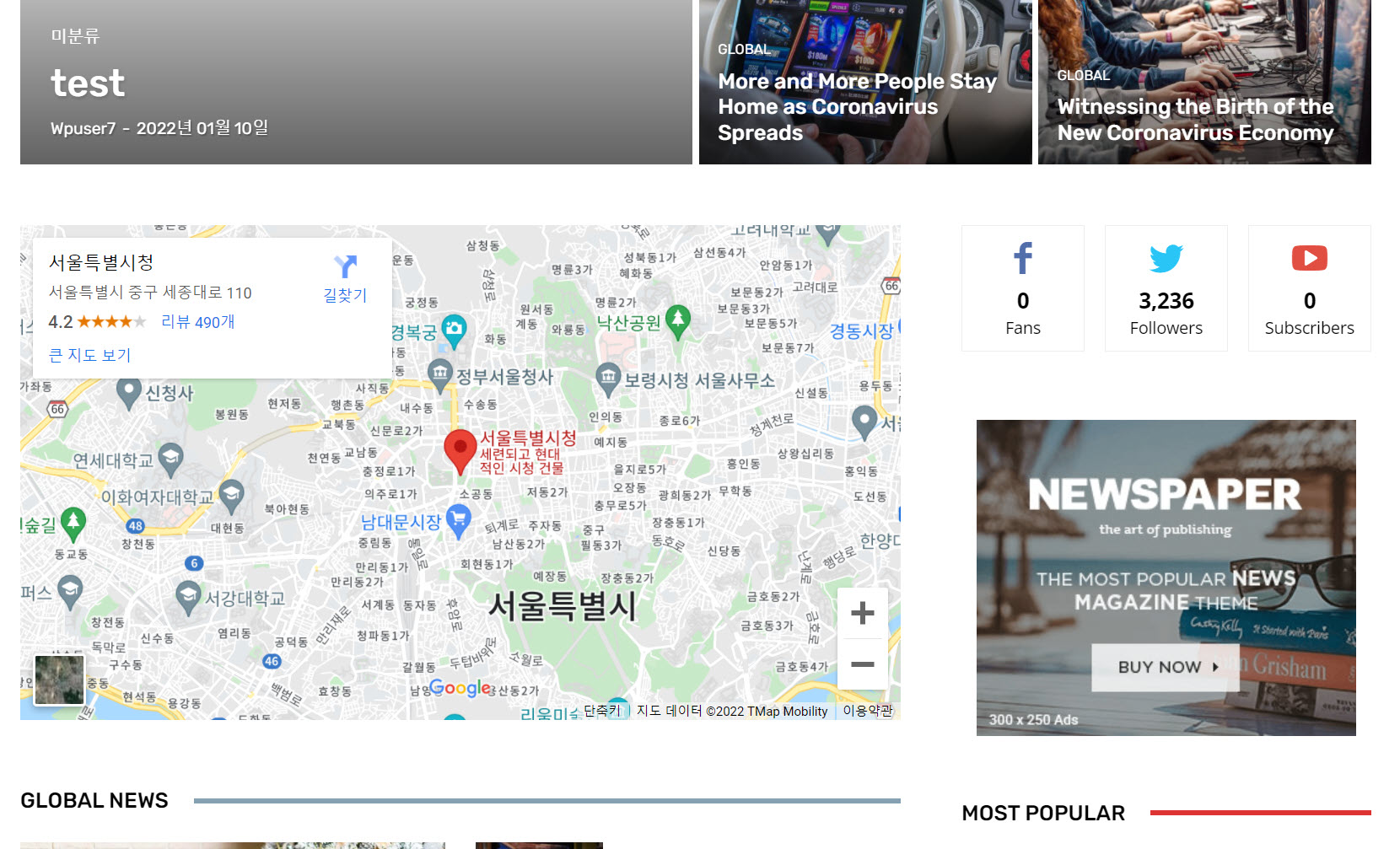Open the 이용약관 terms link

[866, 710]
